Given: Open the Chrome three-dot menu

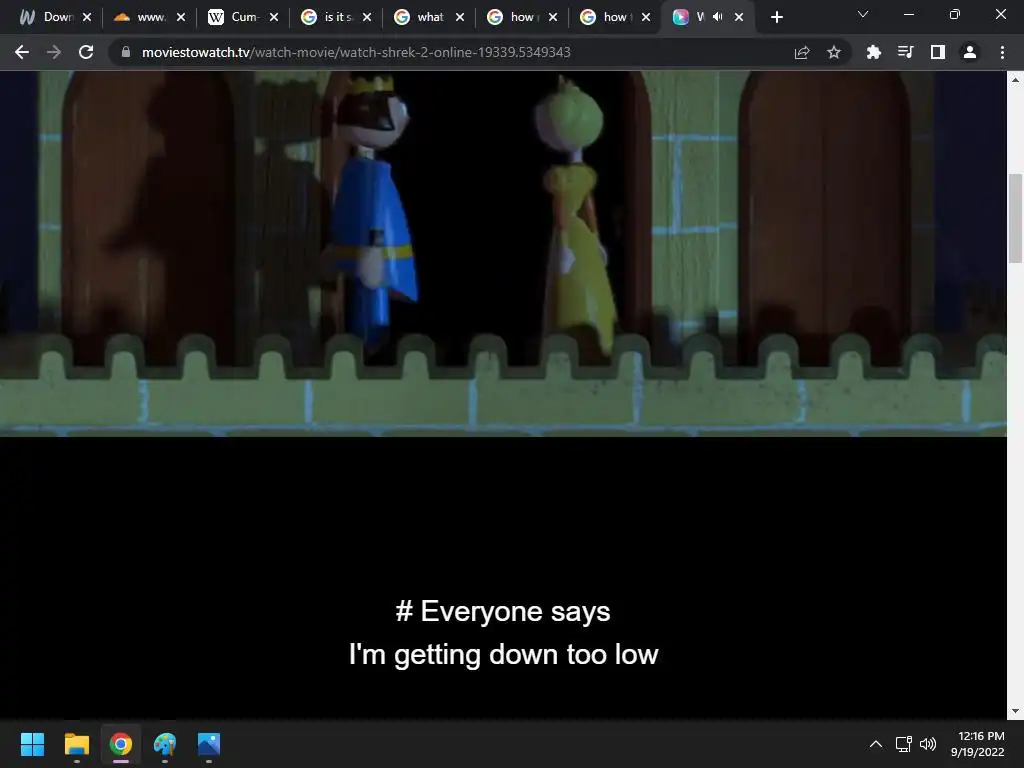Looking at the screenshot, I should click(x=1002, y=52).
